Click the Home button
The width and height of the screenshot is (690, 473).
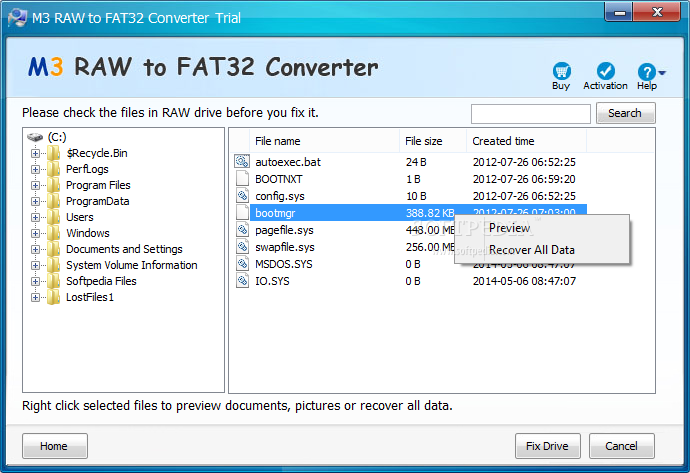point(55,446)
